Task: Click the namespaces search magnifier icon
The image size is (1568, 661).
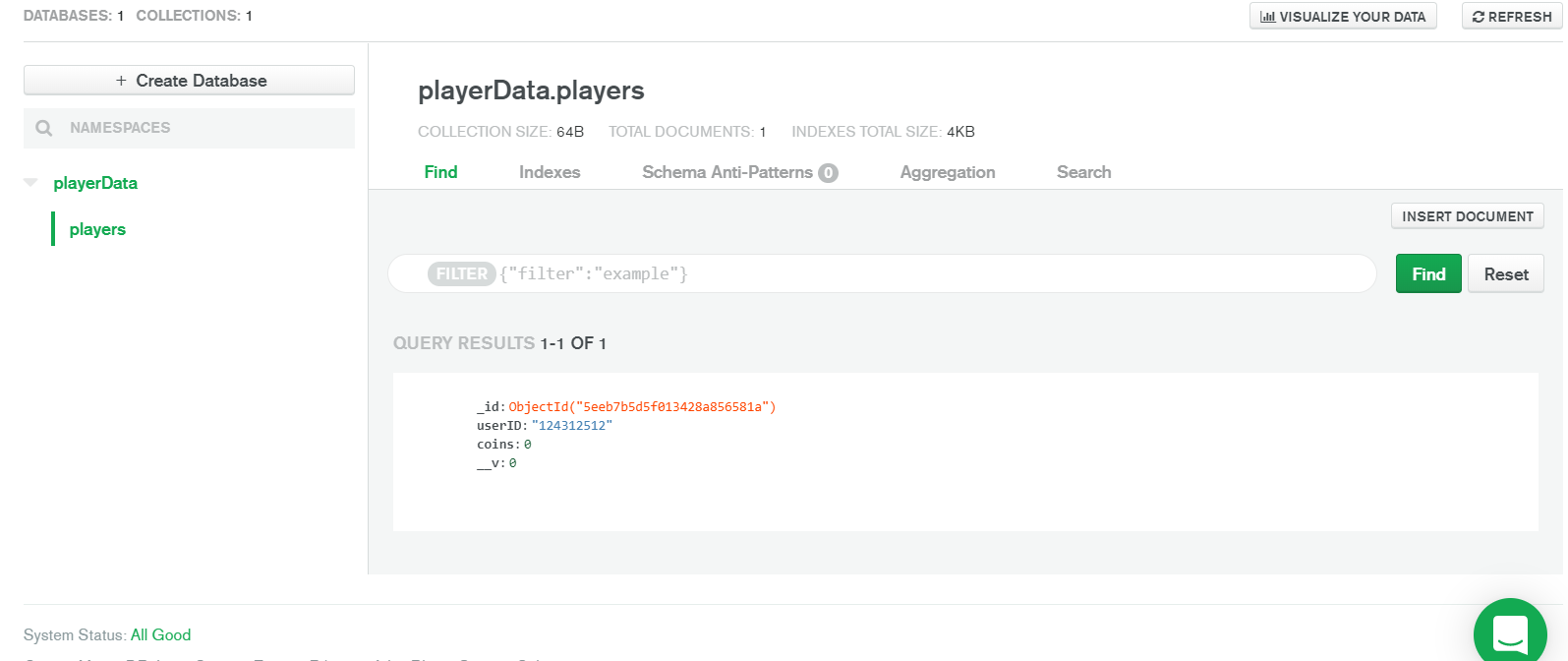Action: (x=44, y=128)
